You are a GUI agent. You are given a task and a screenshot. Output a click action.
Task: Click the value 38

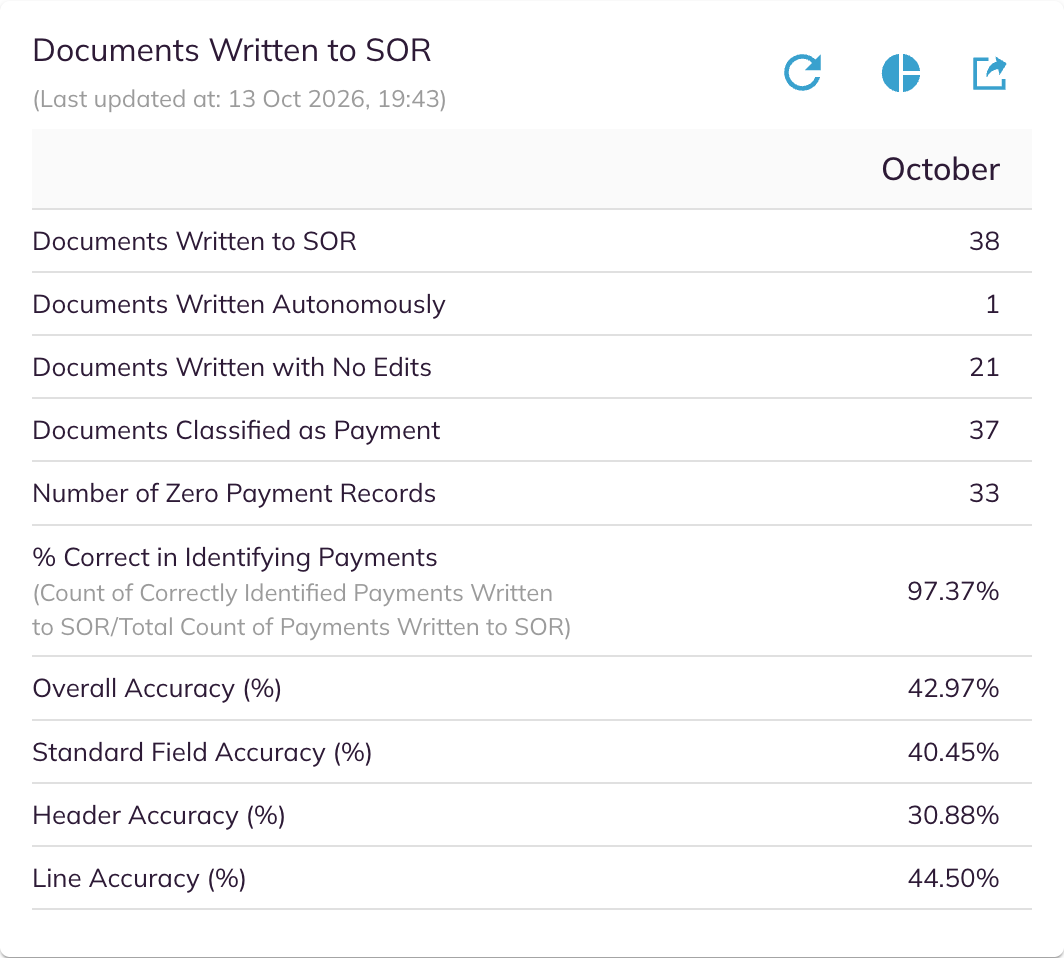(984, 241)
